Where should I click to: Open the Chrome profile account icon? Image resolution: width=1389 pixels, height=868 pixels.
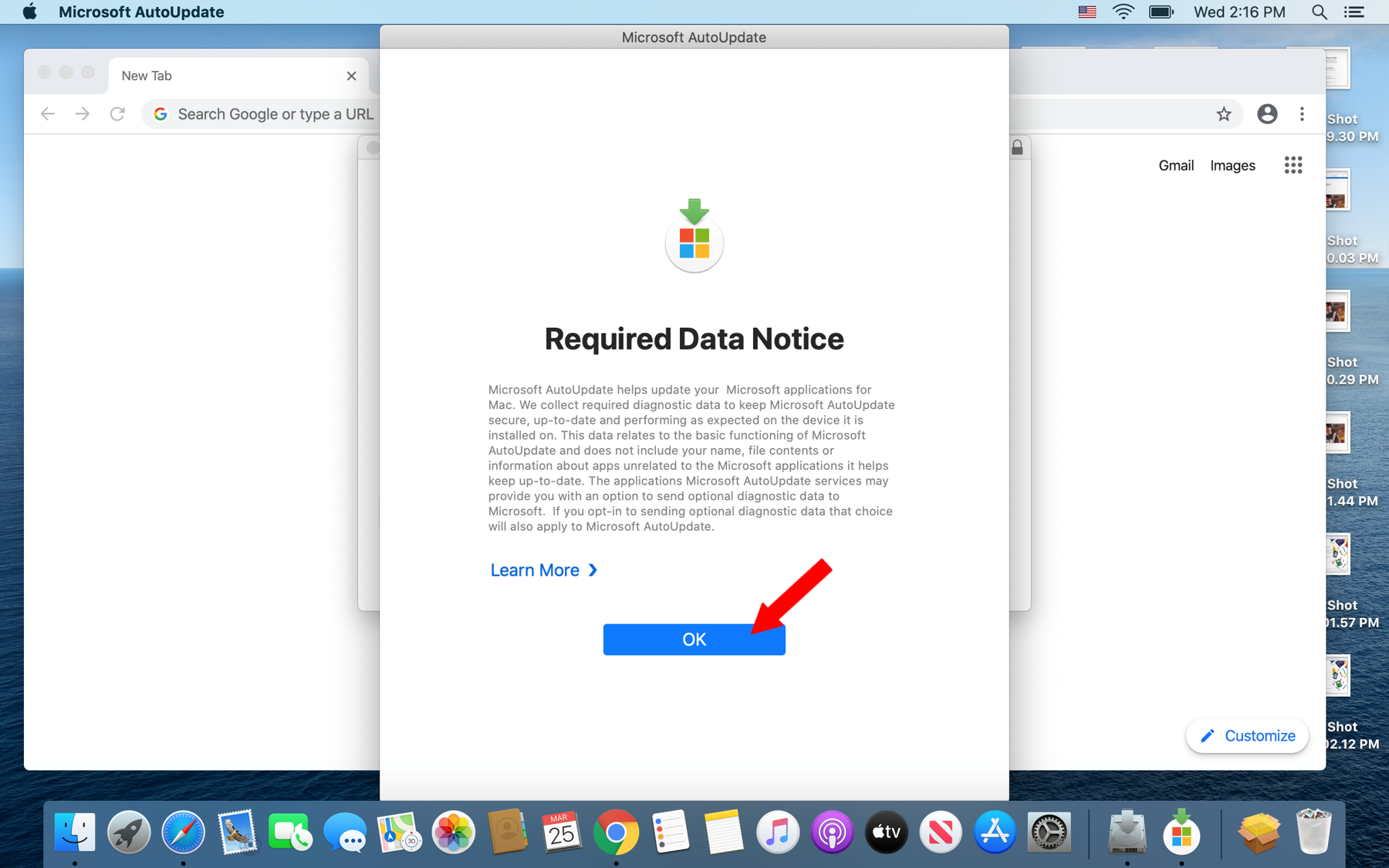point(1267,114)
